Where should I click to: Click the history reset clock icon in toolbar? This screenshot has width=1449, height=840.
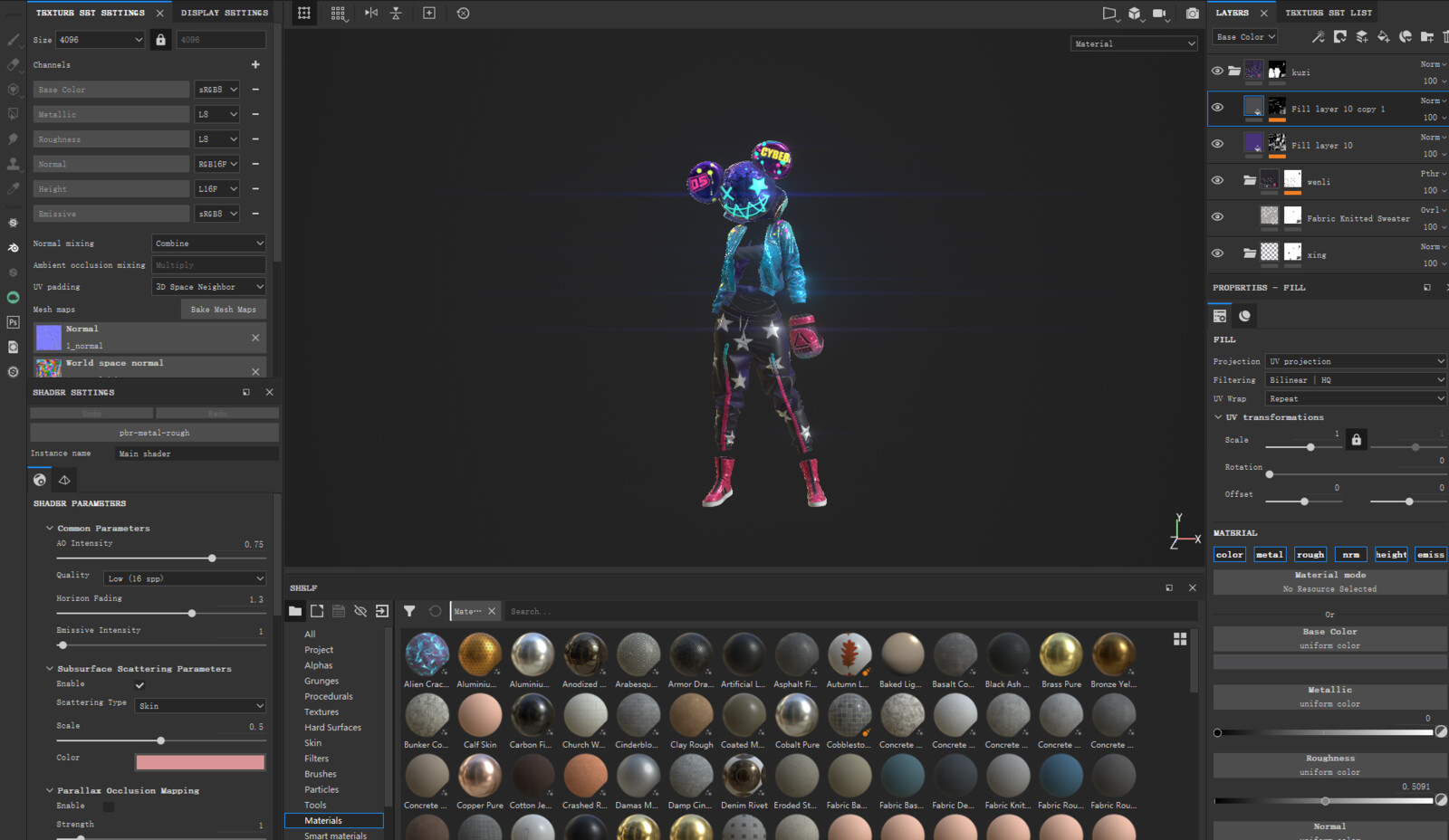(x=463, y=13)
